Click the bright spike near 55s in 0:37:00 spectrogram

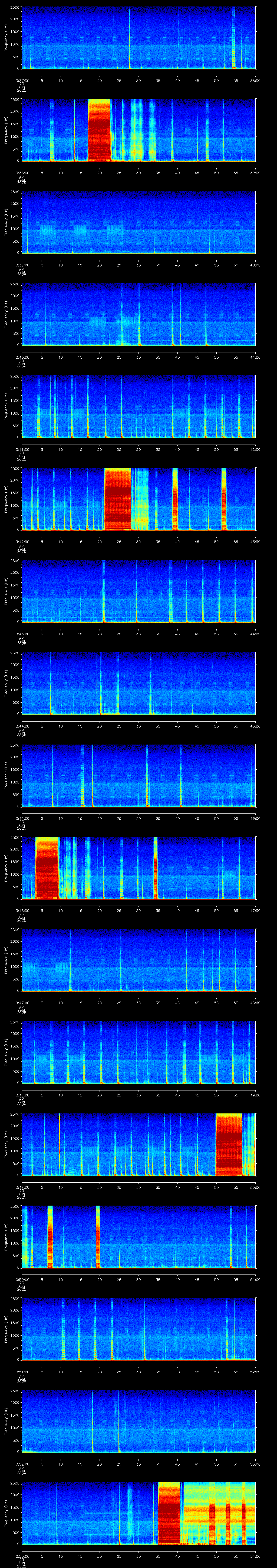point(234,38)
